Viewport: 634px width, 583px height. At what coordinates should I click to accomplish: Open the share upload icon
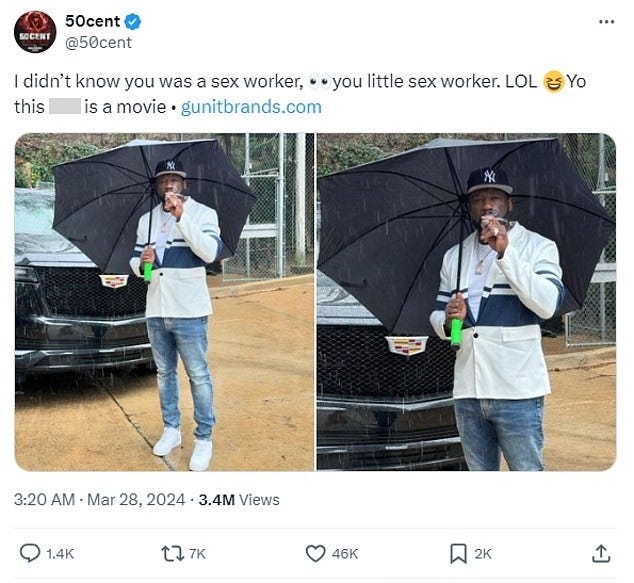tap(601, 553)
